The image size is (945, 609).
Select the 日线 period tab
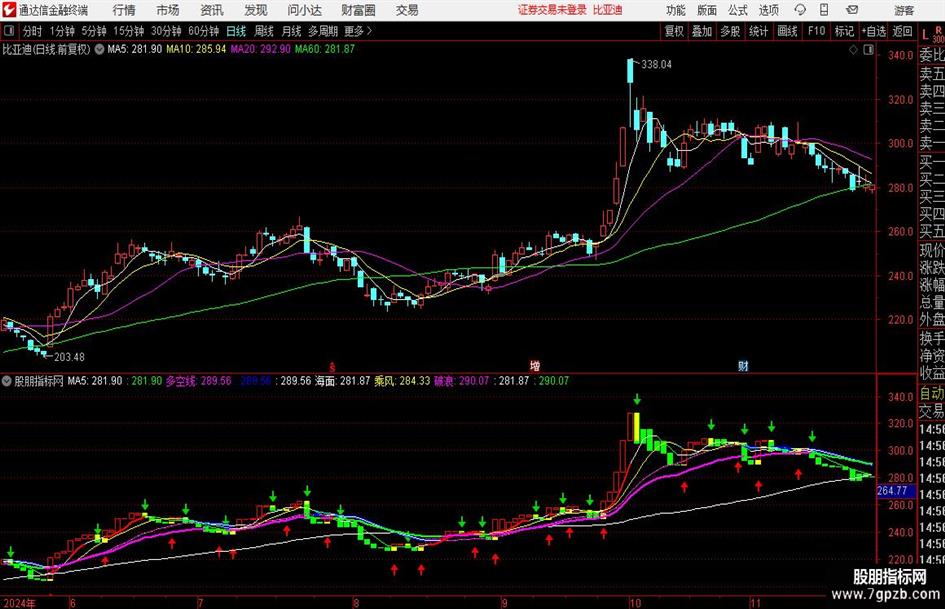click(x=236, y=31)
